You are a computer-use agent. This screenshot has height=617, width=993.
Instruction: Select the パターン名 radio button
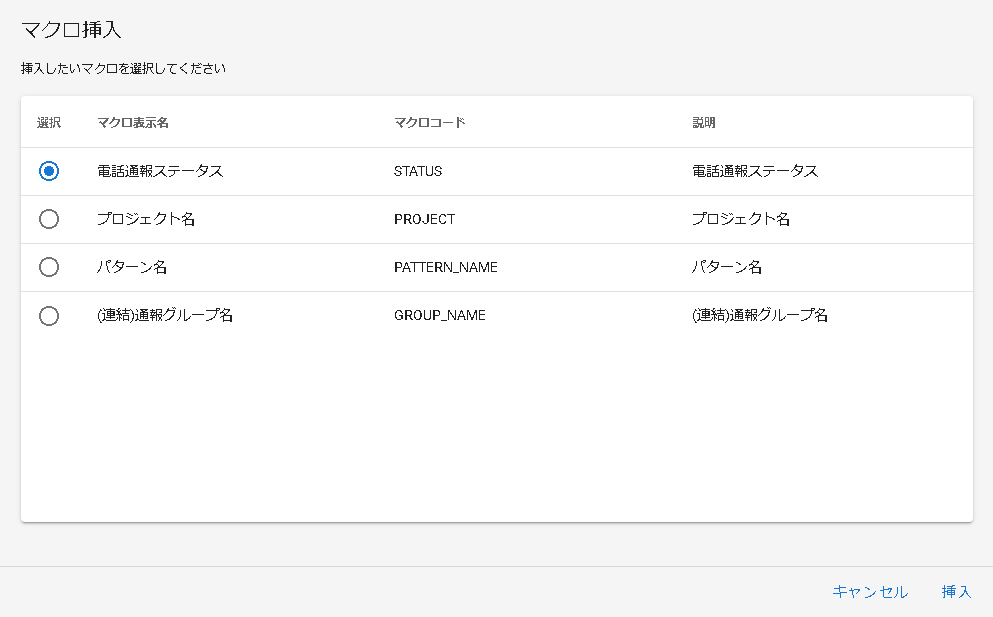(x=49, y=267)
